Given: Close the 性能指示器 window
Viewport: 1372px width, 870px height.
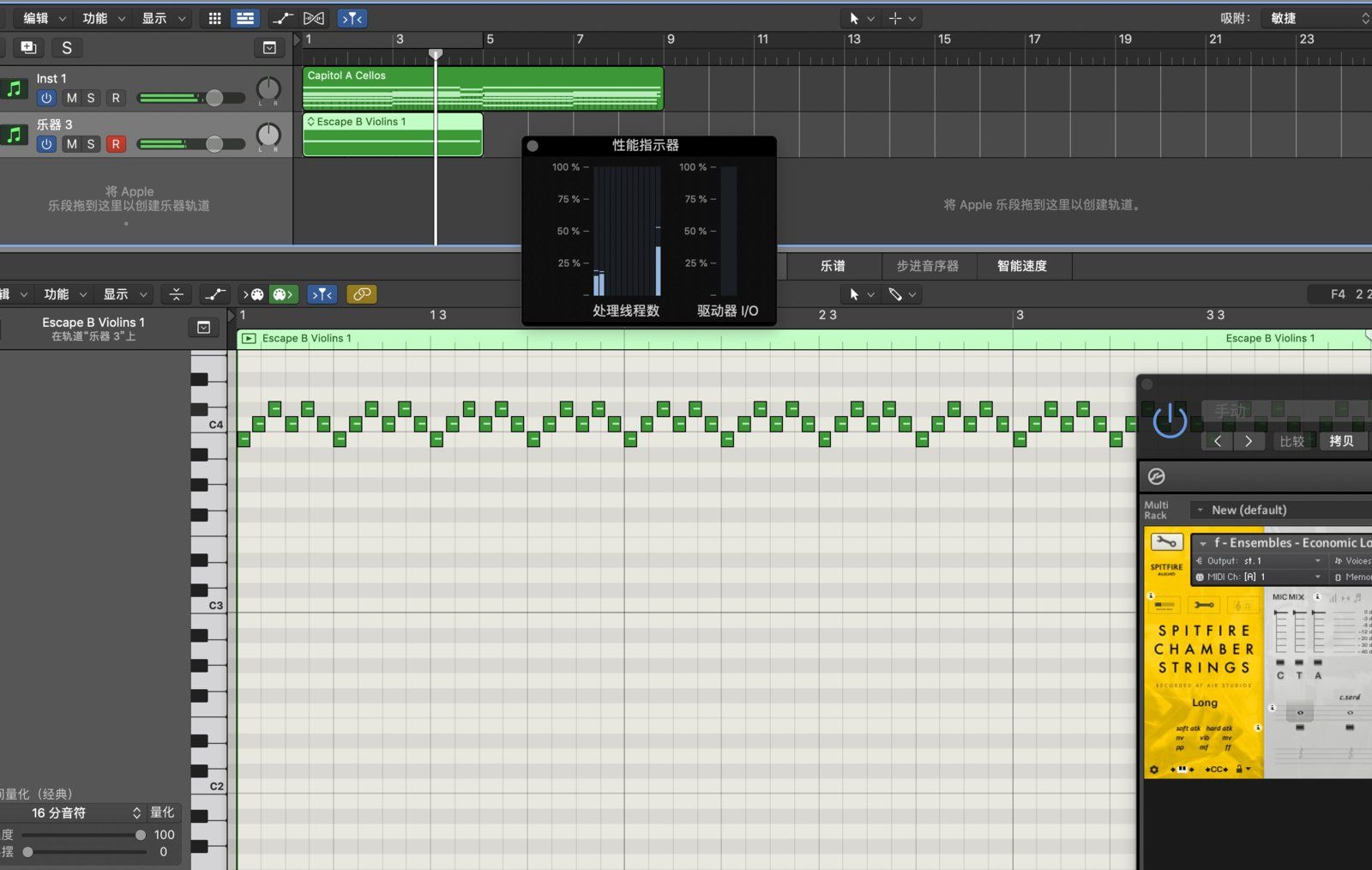Looking at the screenshot, I should 533,146.
